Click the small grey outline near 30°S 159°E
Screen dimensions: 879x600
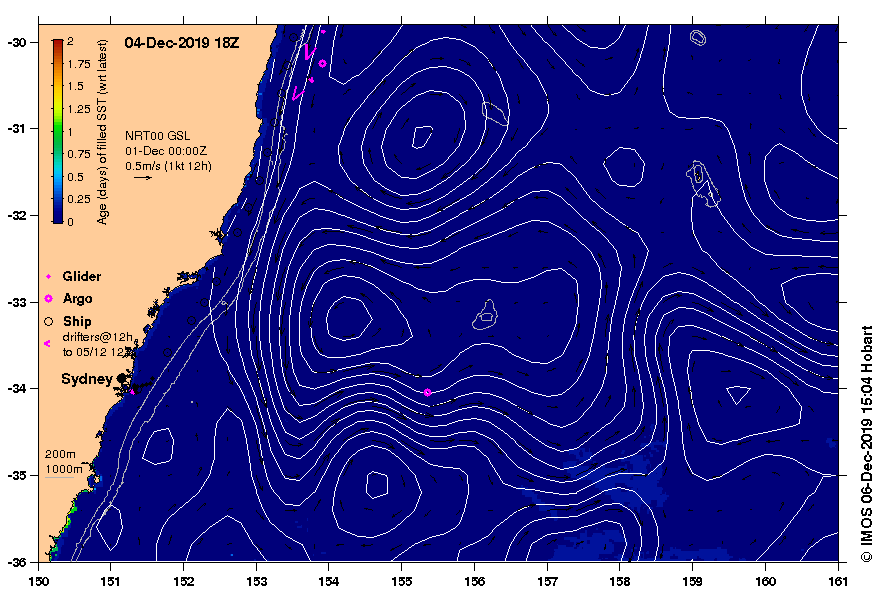(698, 38)
